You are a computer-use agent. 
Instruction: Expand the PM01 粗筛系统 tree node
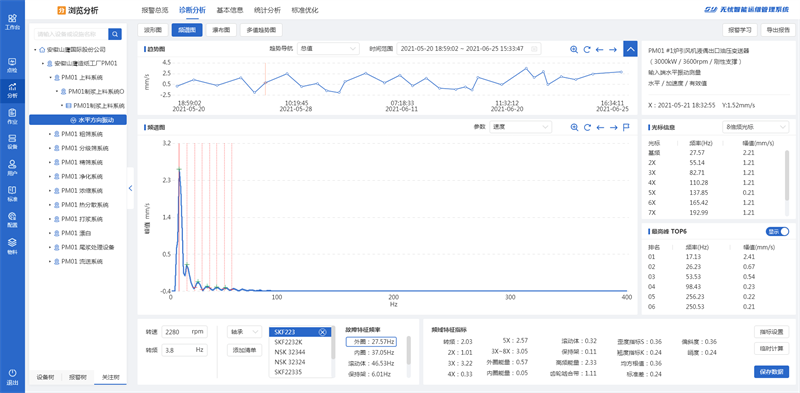click(x=50, y=134)
